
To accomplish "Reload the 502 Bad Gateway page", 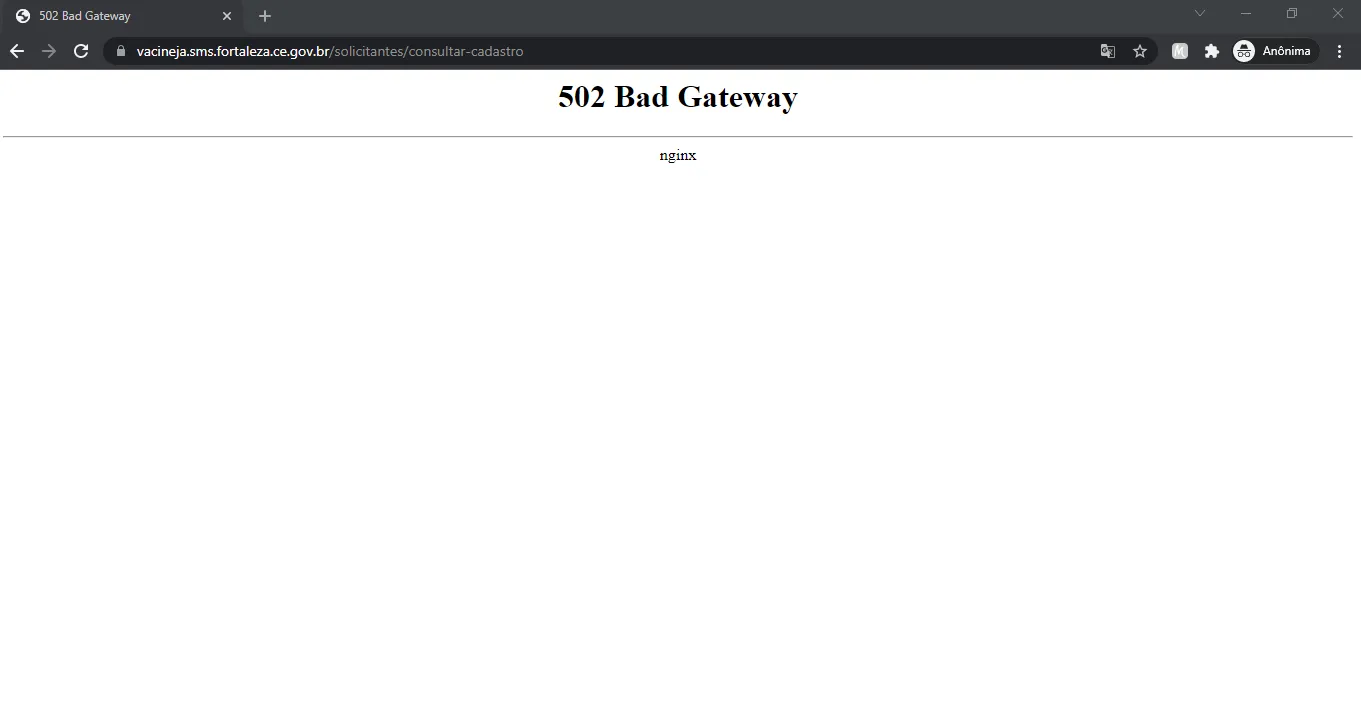I will 82,51.
